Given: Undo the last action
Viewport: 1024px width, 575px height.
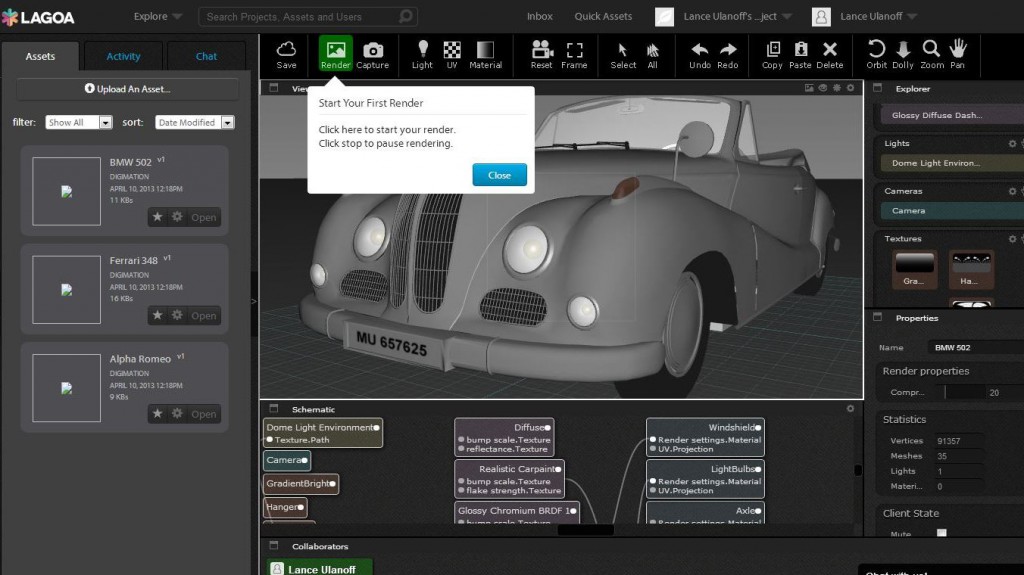Looking at the screenshot, I should pyautogui.click(x=699, y=54).
